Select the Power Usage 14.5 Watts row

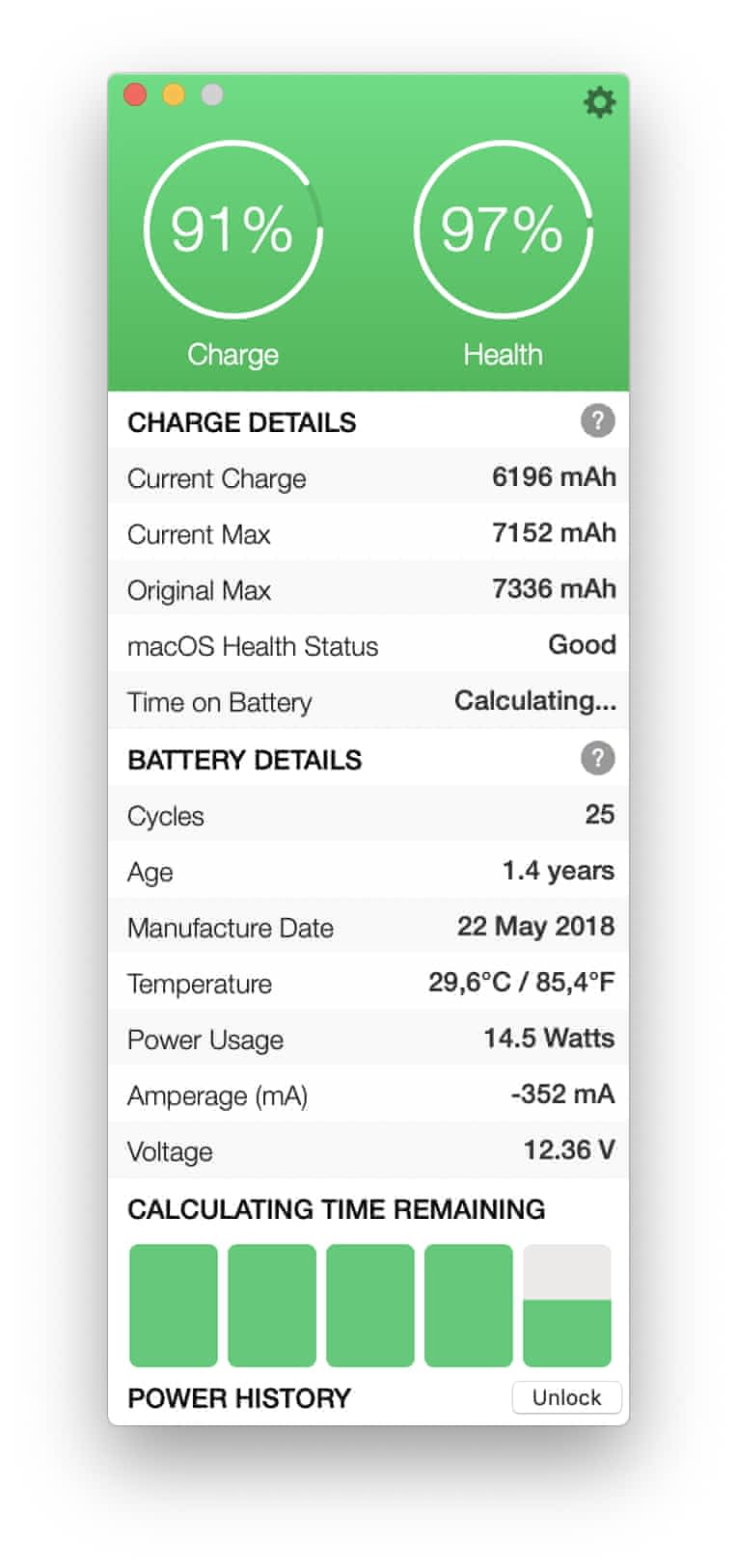tap(368, 1039)
